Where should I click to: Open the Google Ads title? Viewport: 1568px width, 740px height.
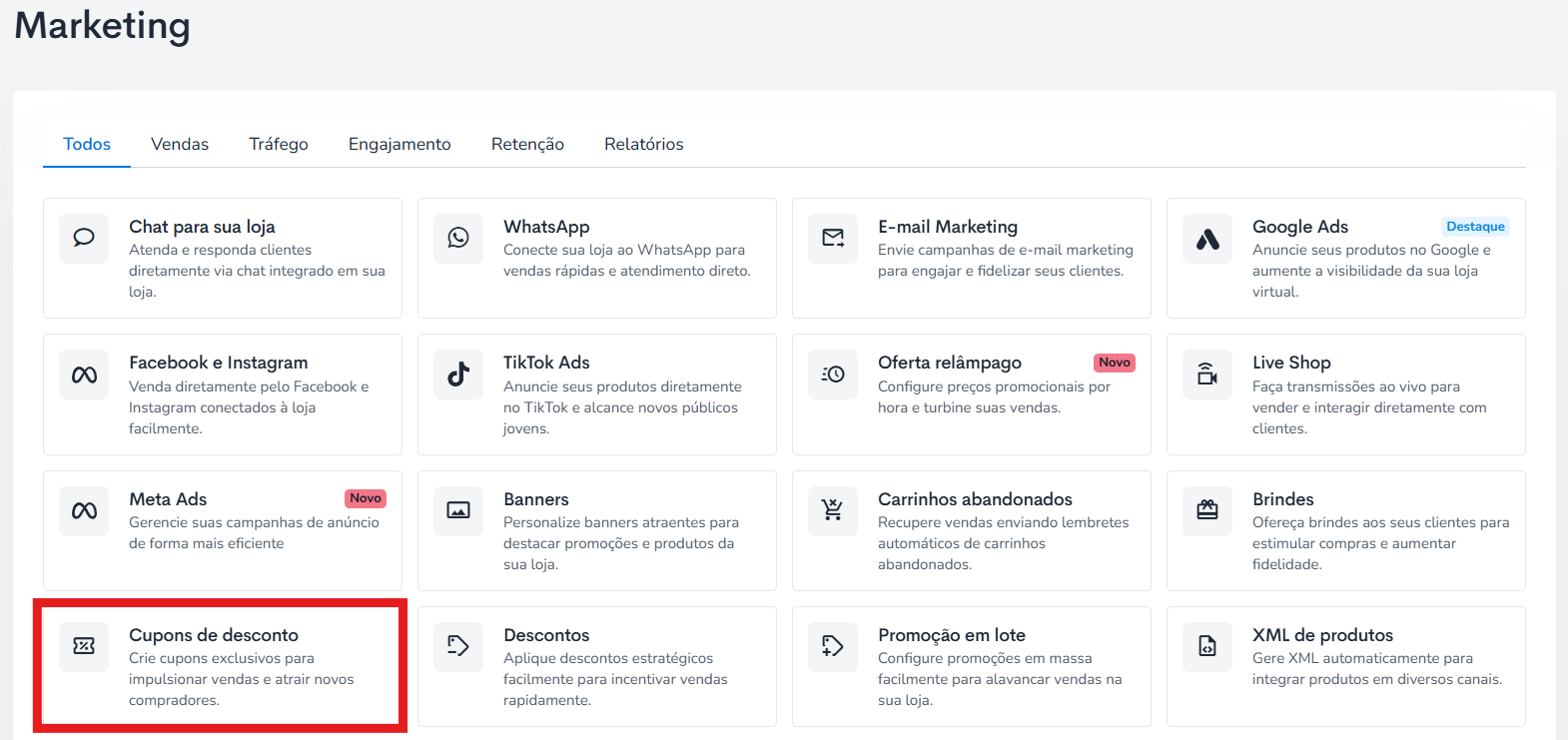click(1300, 227)
